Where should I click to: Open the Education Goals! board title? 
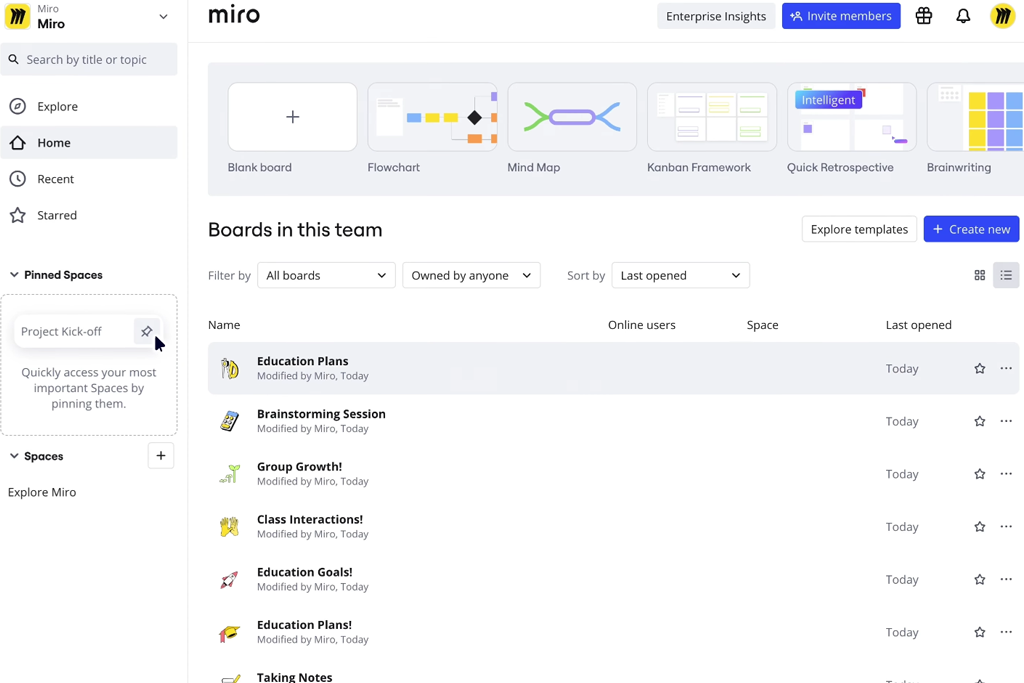[304, 572]
